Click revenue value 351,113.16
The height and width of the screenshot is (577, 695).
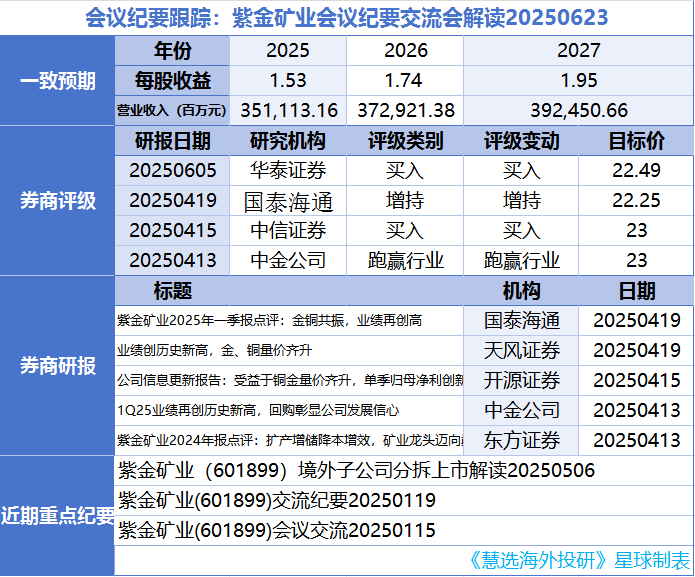[x=289, y=110]
